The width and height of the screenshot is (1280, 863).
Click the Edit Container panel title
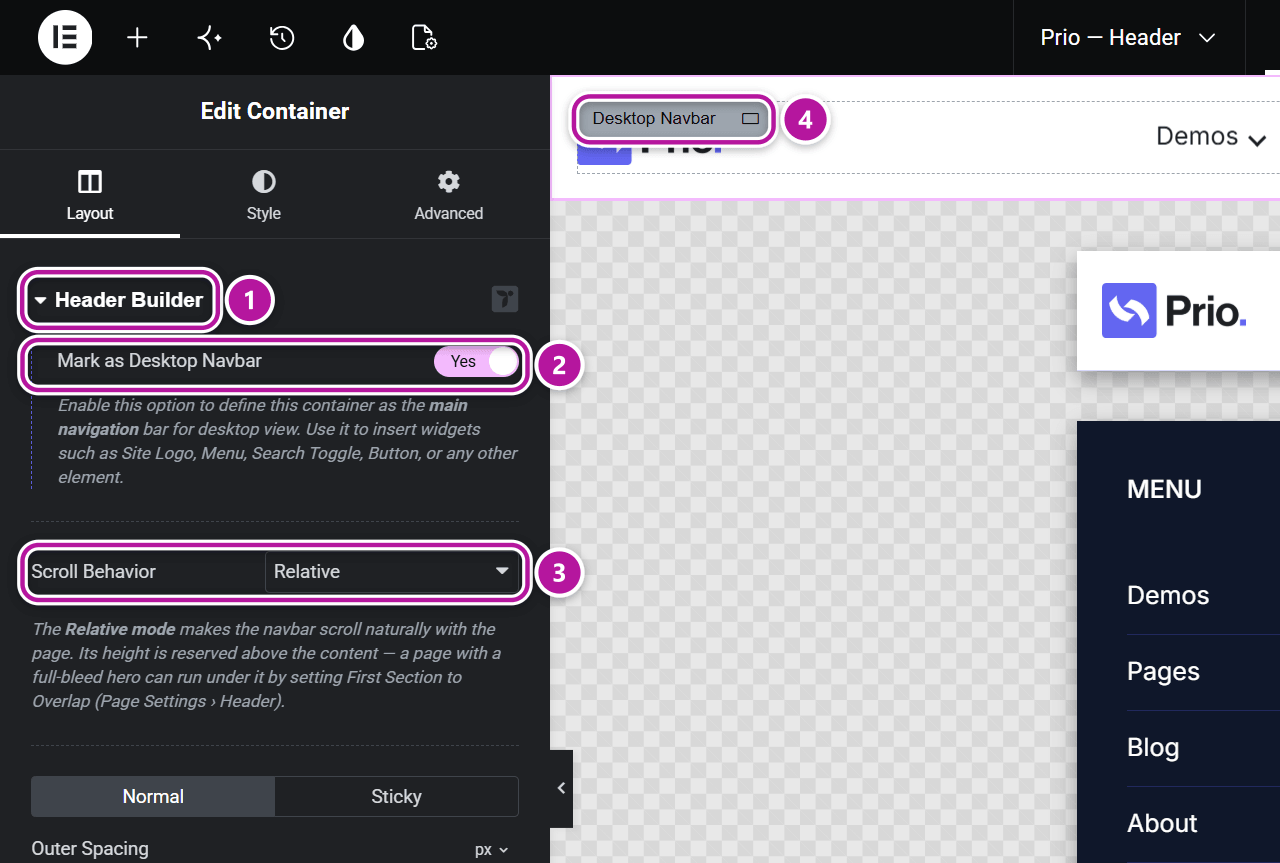(x=275, y=111)
